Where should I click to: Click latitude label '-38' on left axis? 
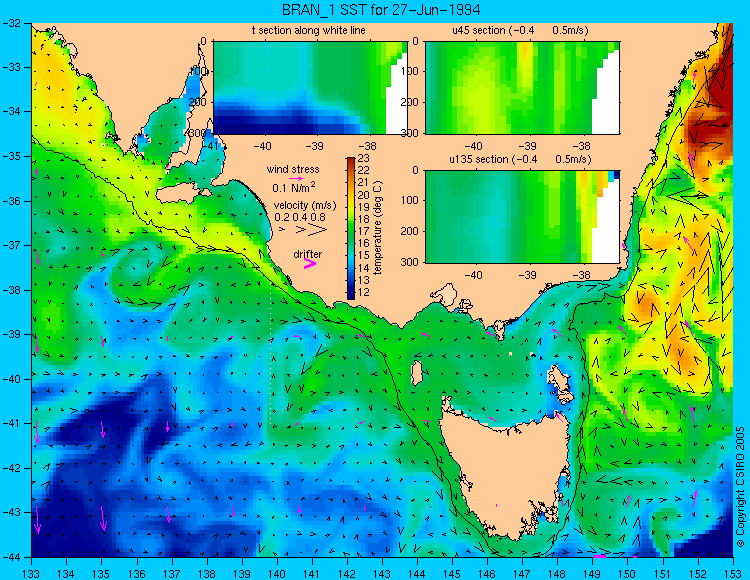[x=11, y=290]
